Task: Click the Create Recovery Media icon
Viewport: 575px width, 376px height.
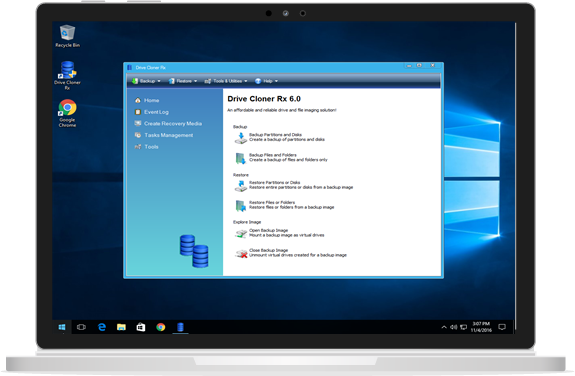Action: (138, 124)
